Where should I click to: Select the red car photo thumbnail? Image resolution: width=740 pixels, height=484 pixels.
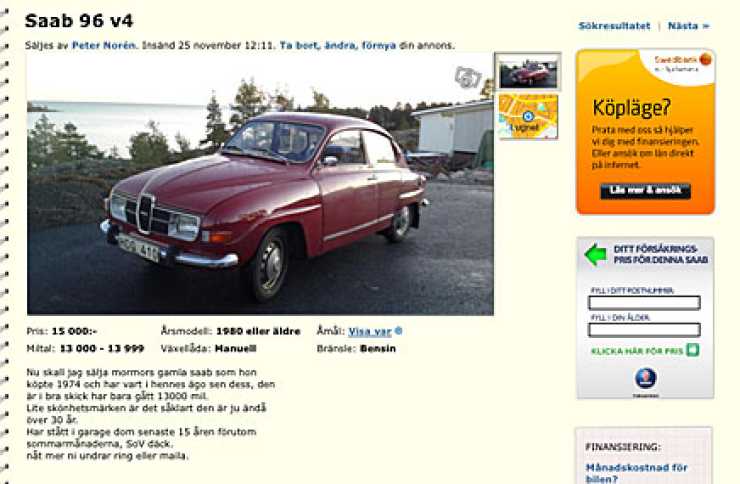point(528,72)
